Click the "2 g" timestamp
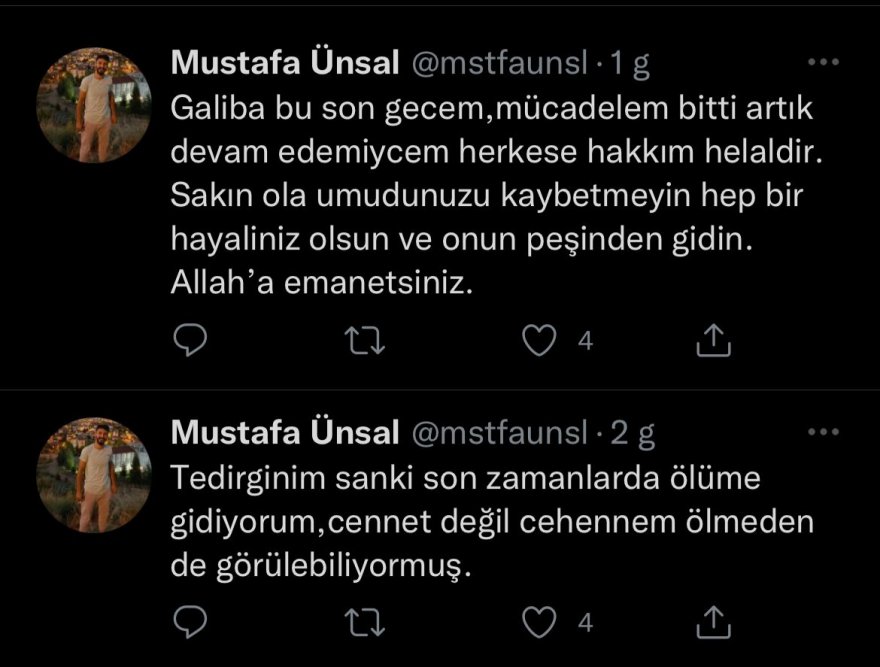Screen dimensions: 880x667 [632, 433]
